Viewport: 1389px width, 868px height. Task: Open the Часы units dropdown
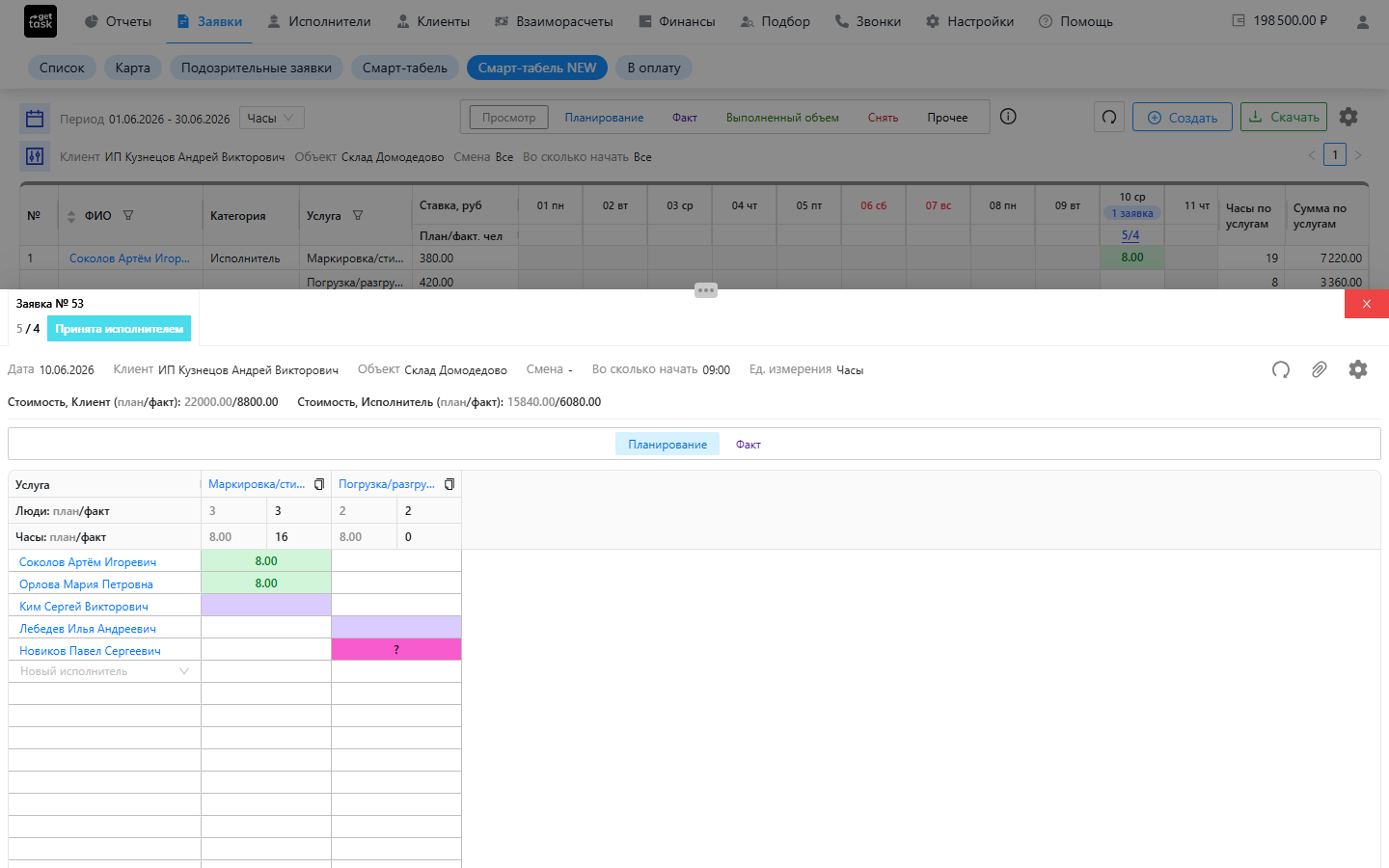coord(271,118)
